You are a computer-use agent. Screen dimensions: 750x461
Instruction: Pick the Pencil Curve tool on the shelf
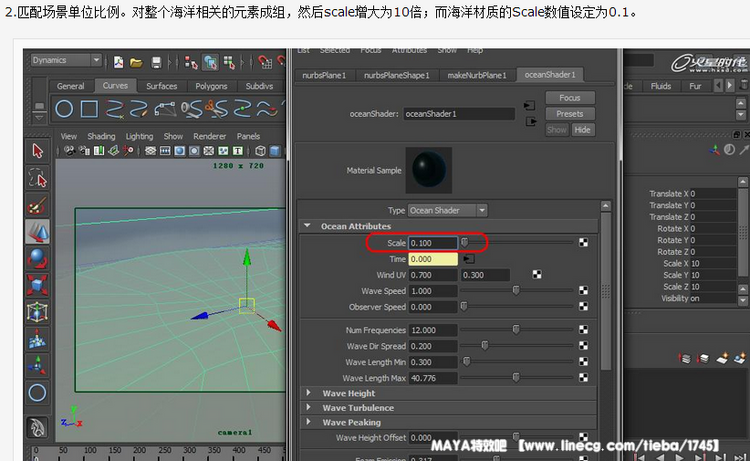point(139,109)
